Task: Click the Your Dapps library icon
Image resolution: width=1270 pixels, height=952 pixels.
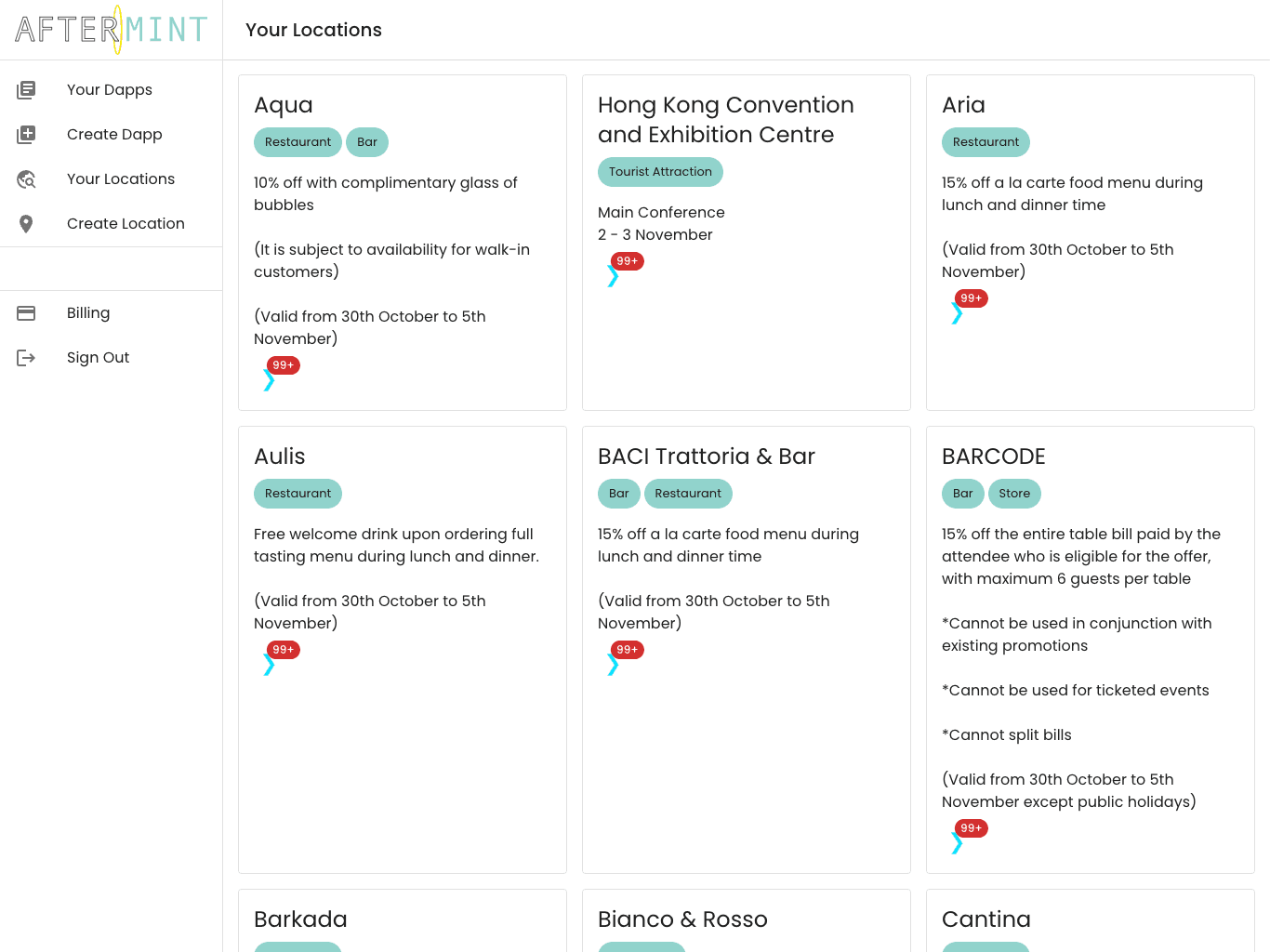Action: click(x=26, y=90)
